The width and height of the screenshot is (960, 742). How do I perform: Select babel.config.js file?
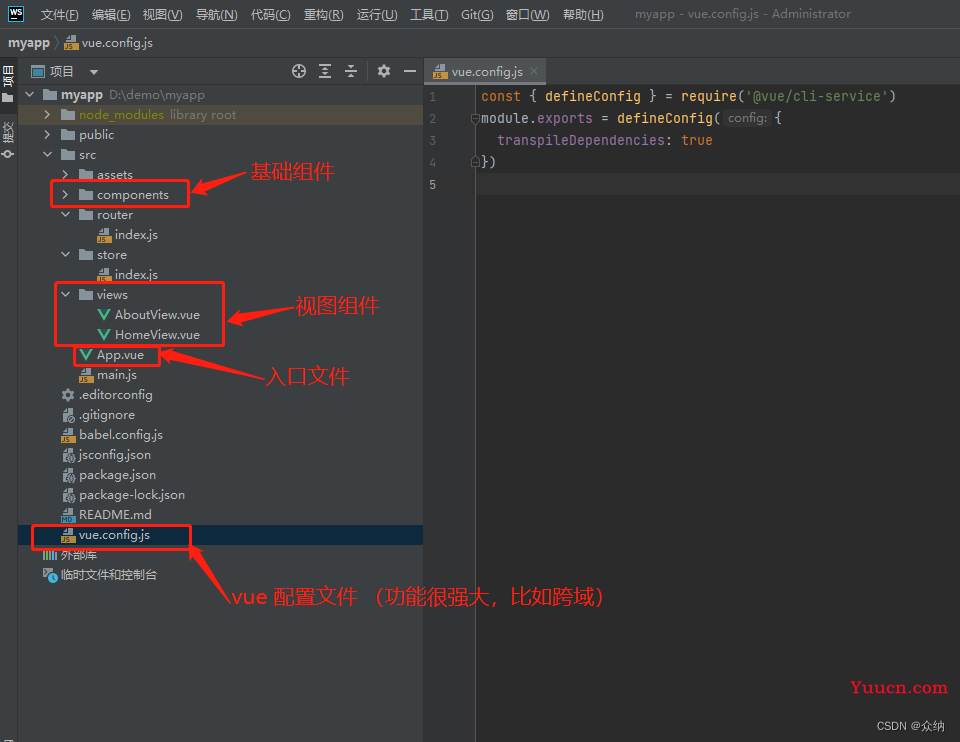(121, 435)
